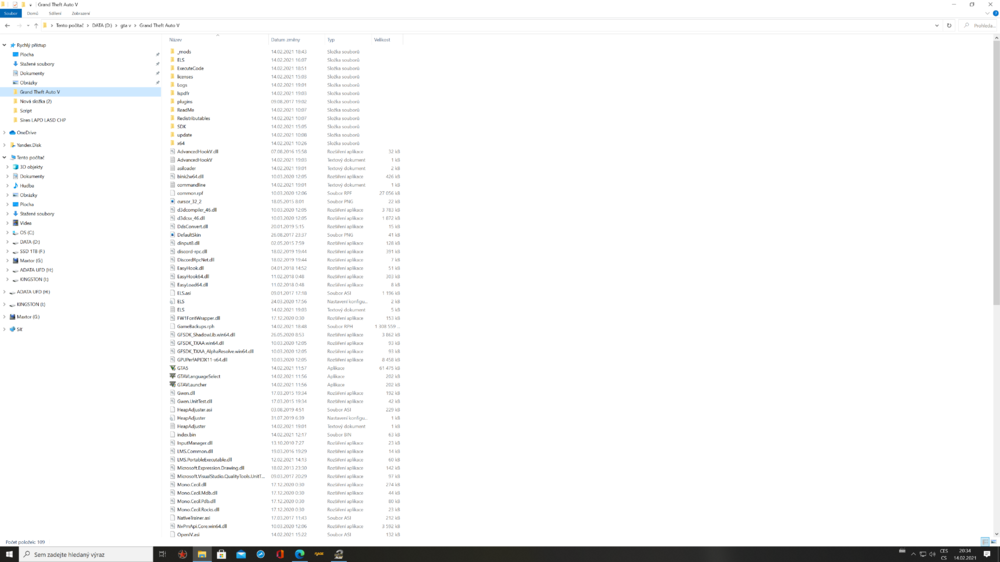Open Explorer help icon
This screenshot has width=1000, height=562.
pos(996,13)
